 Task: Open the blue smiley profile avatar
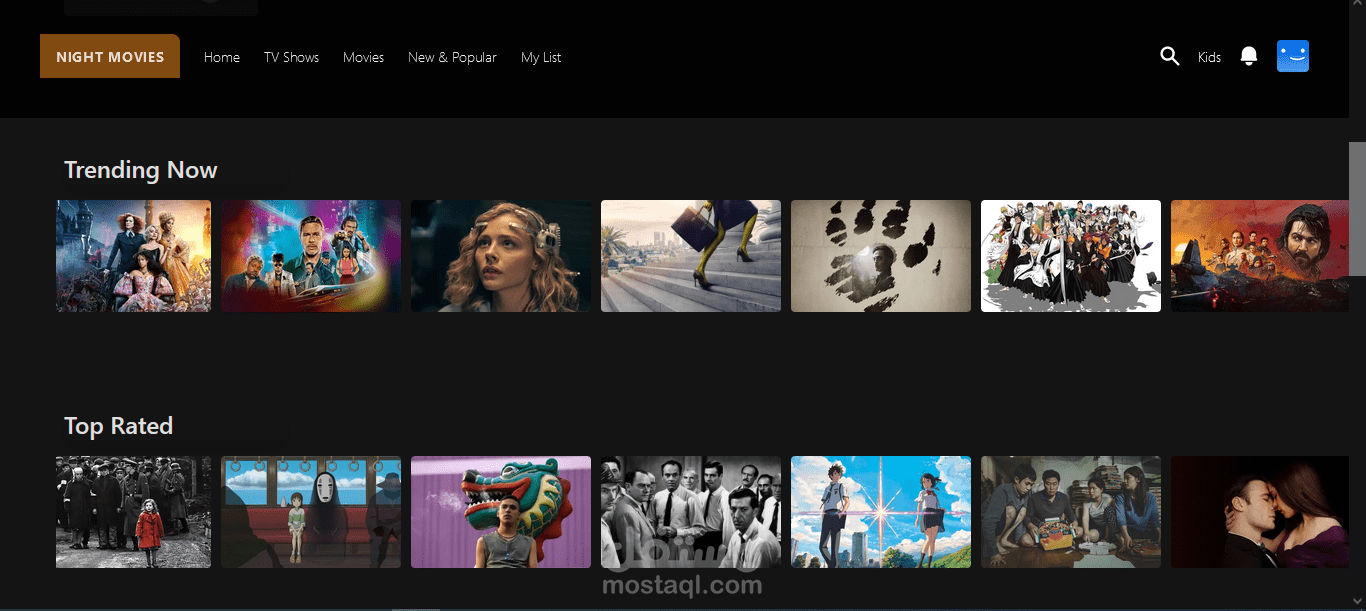pyautogui.click(x=1293, y=56)
